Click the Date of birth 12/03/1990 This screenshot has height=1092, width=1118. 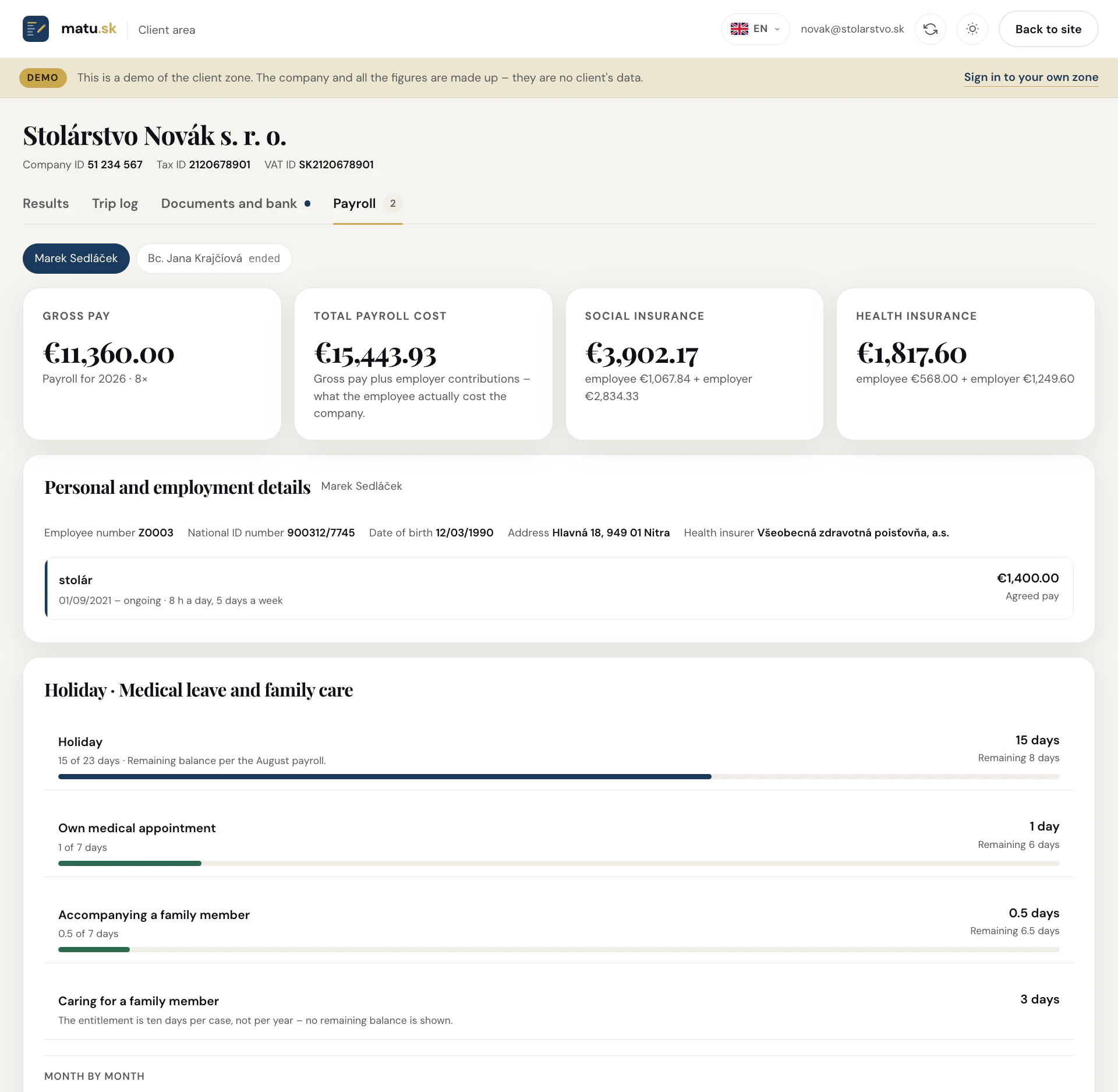click(431, 533)
